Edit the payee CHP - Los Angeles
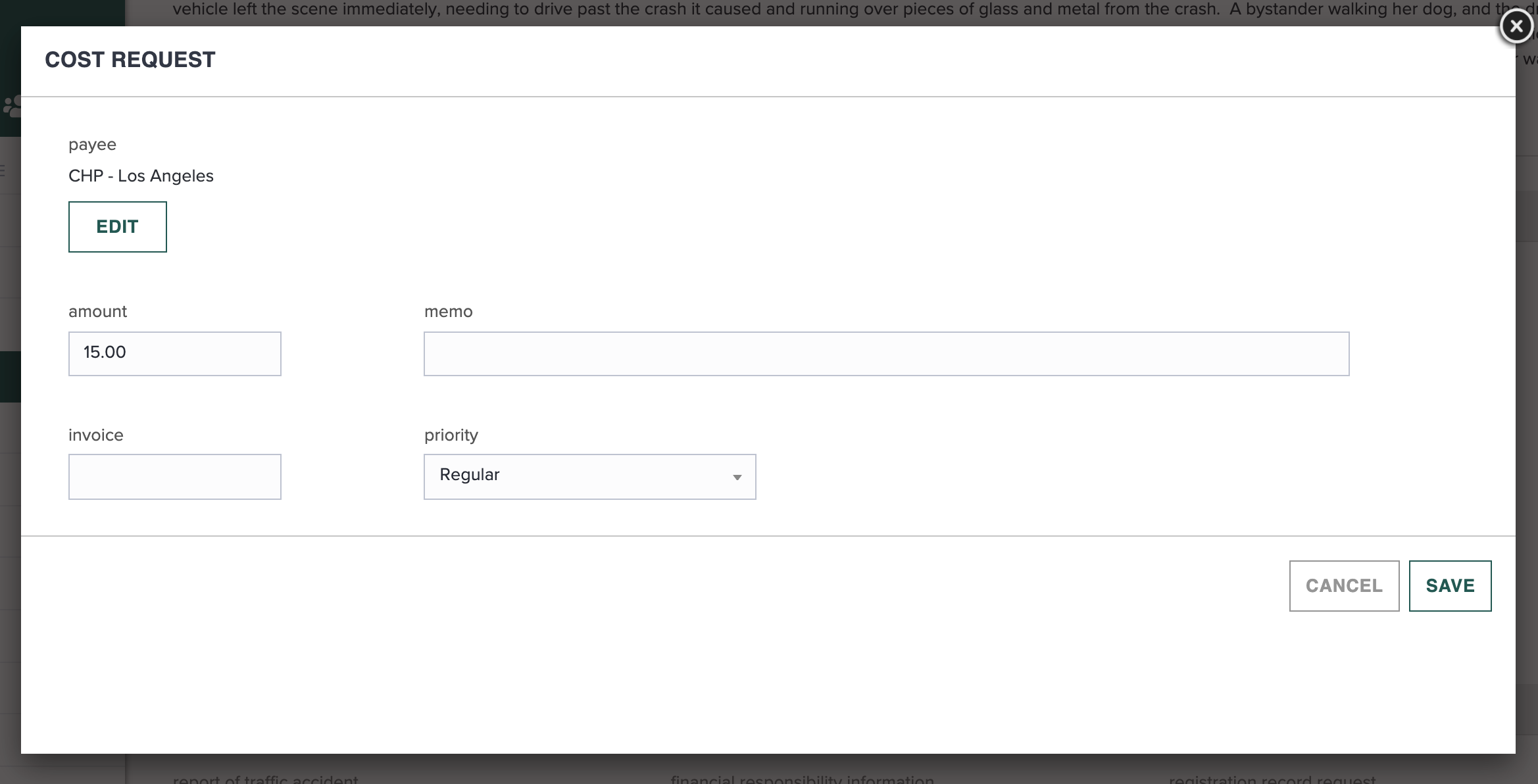Image resolution: width=1538 pixels, height=784 pixels. [118, 227]
